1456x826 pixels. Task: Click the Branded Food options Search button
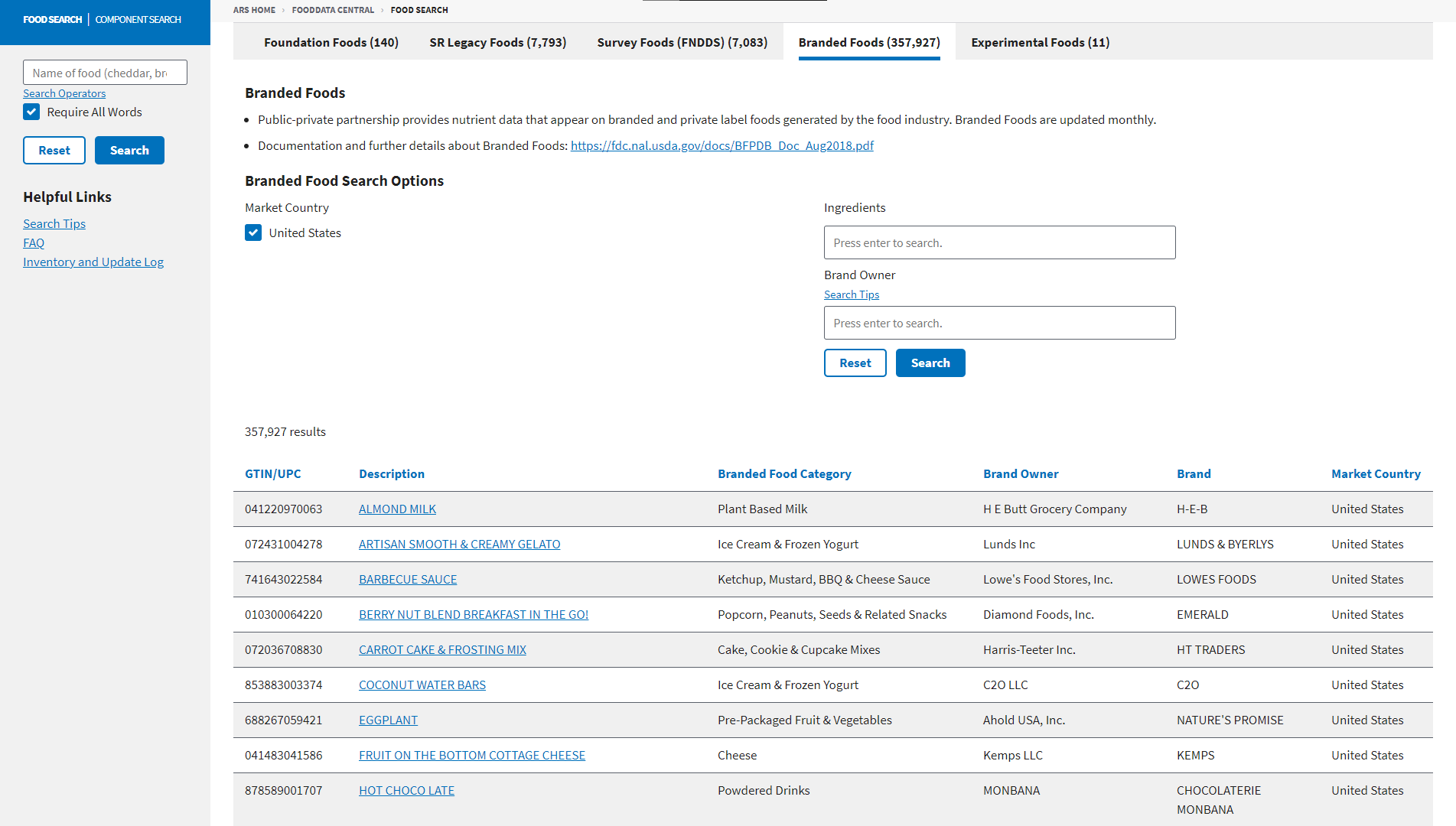(930, 363)
